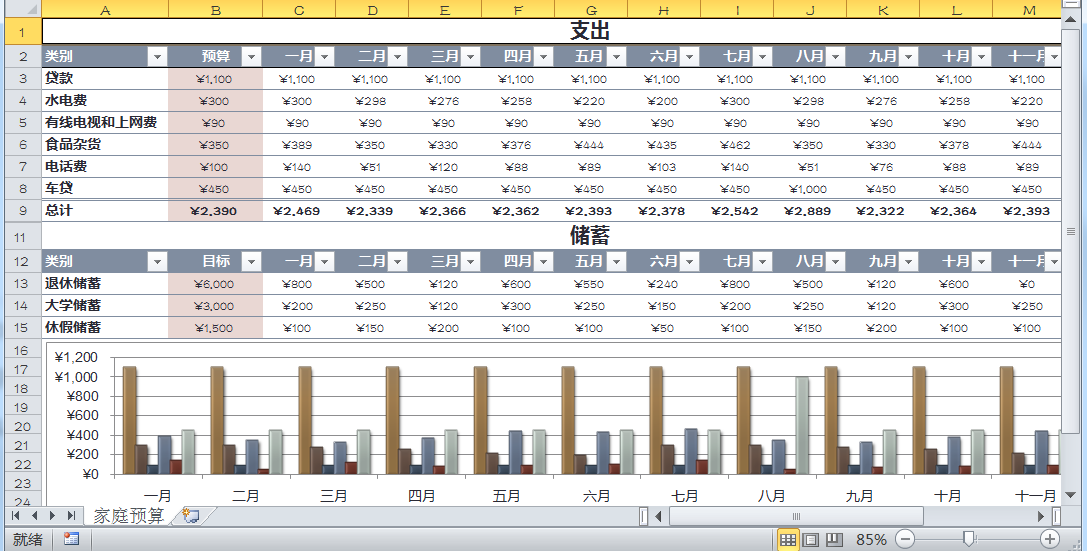This screenshot has width=1087, height=551.
Task: Click the macro recording icon in status bar
Action: coord(71,539)
